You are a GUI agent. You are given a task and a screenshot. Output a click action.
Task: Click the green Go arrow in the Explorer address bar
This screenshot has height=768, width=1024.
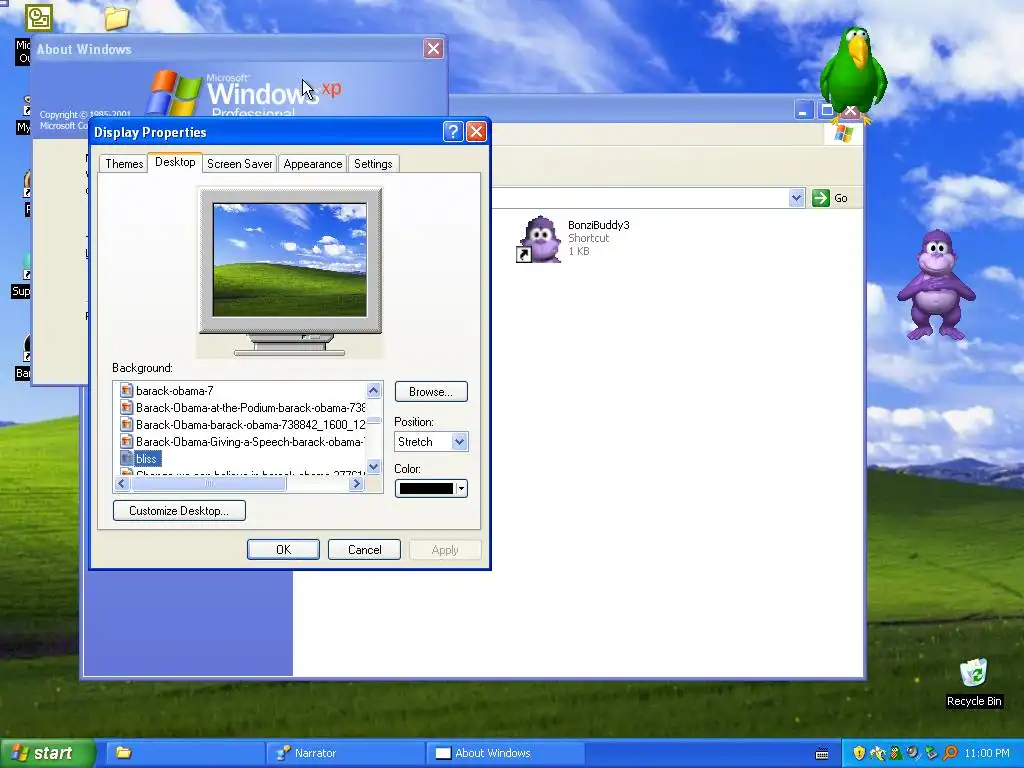click(820, 198)
